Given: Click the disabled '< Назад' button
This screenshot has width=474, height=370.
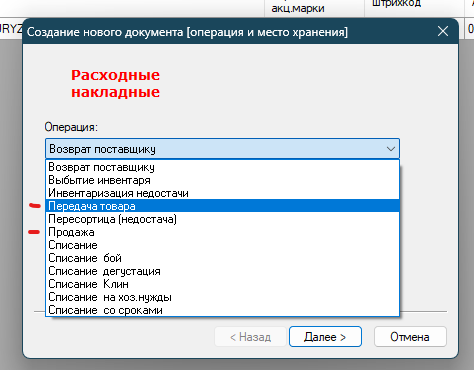Looking at the screenshot, I should 250,337.
